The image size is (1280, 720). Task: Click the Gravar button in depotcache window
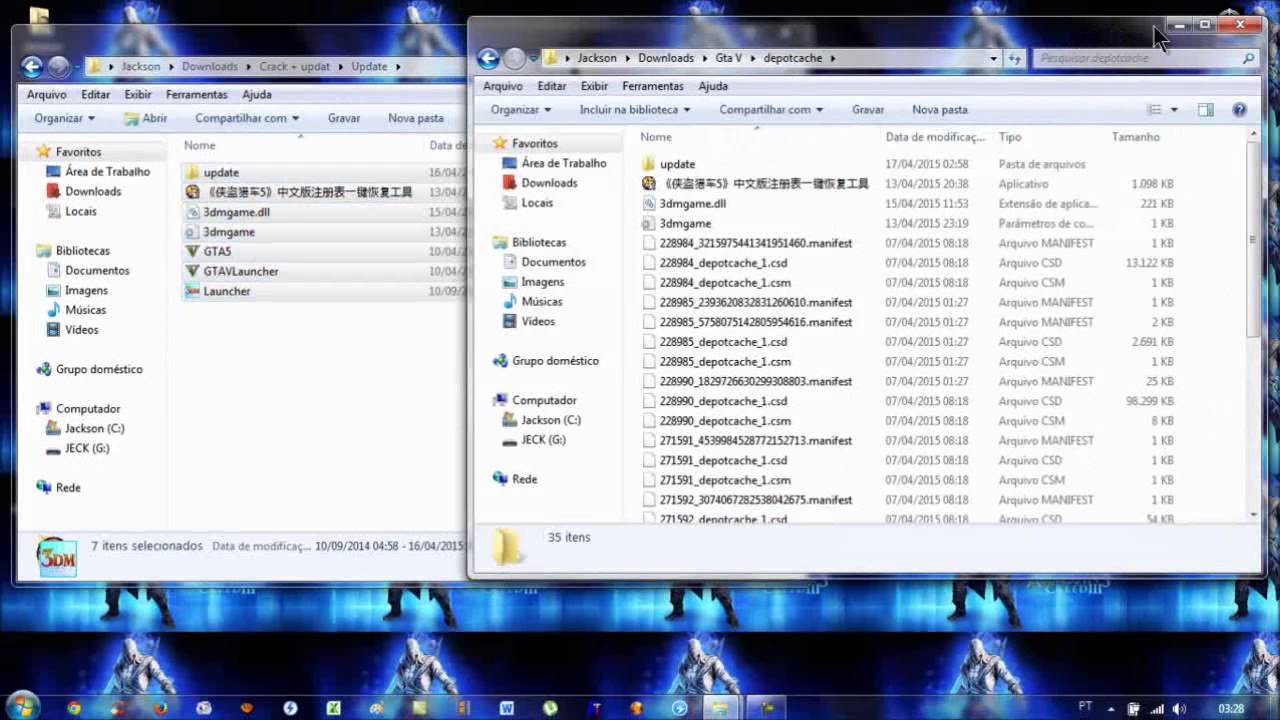click(x=868, y=110)
